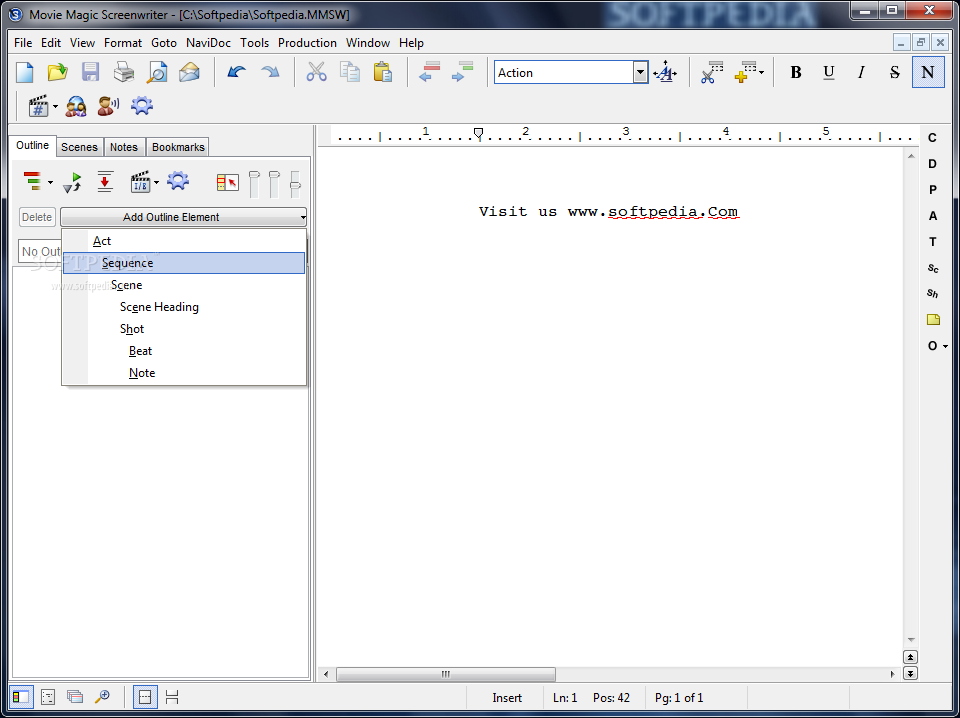Click the Delete button in Outline panel

37,217
